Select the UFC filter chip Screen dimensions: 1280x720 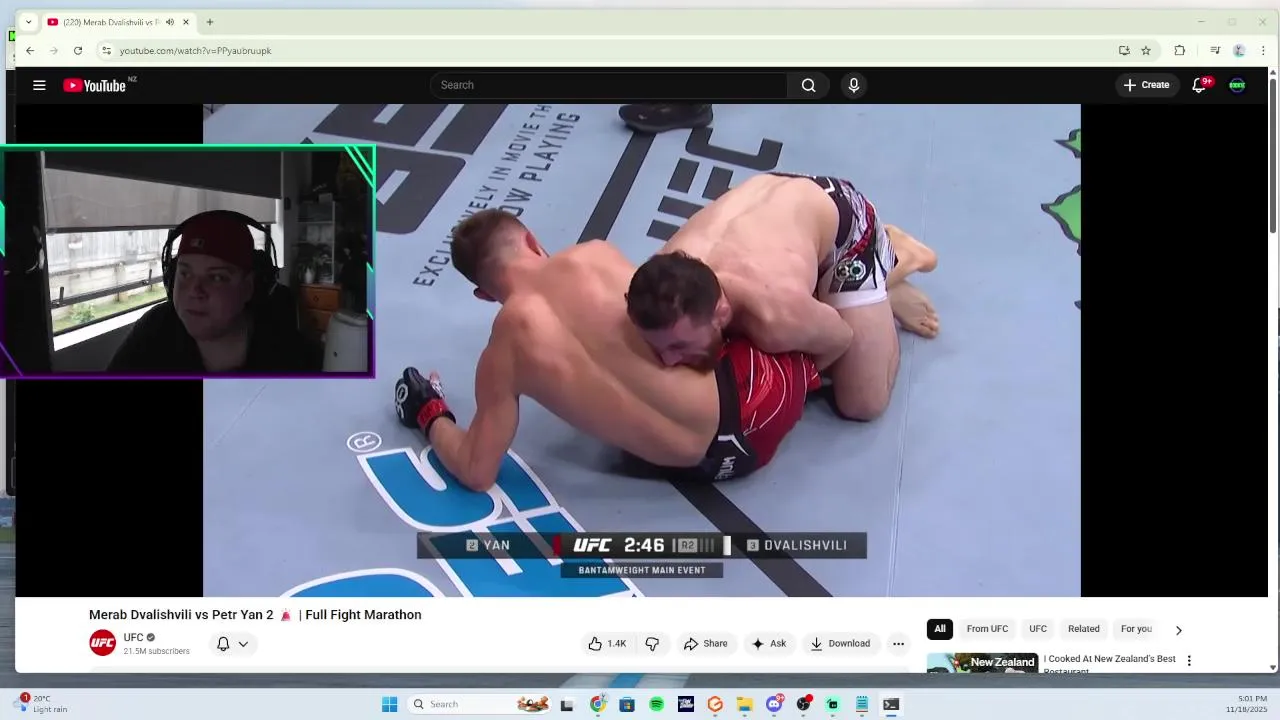pyautogui.click(x=1038, y=629)
